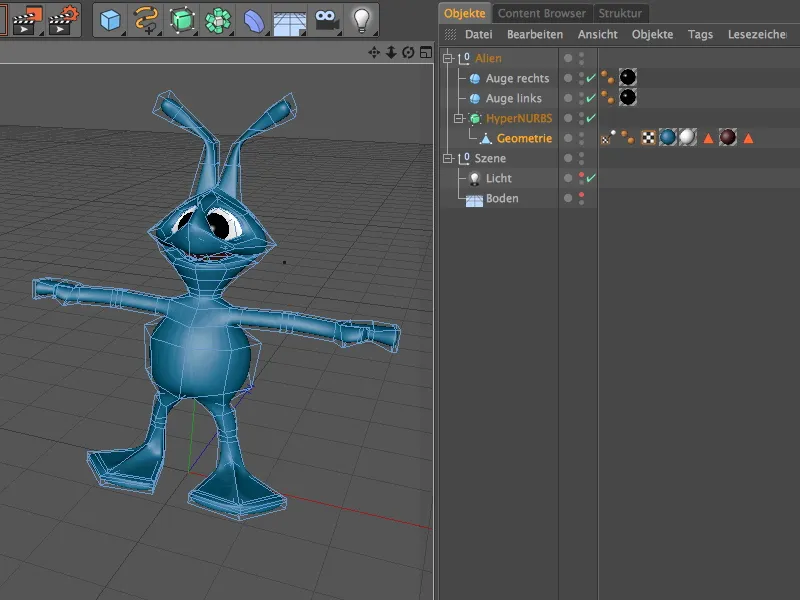Add a HyperNURBS generator from toolbar

pos(182,20)
